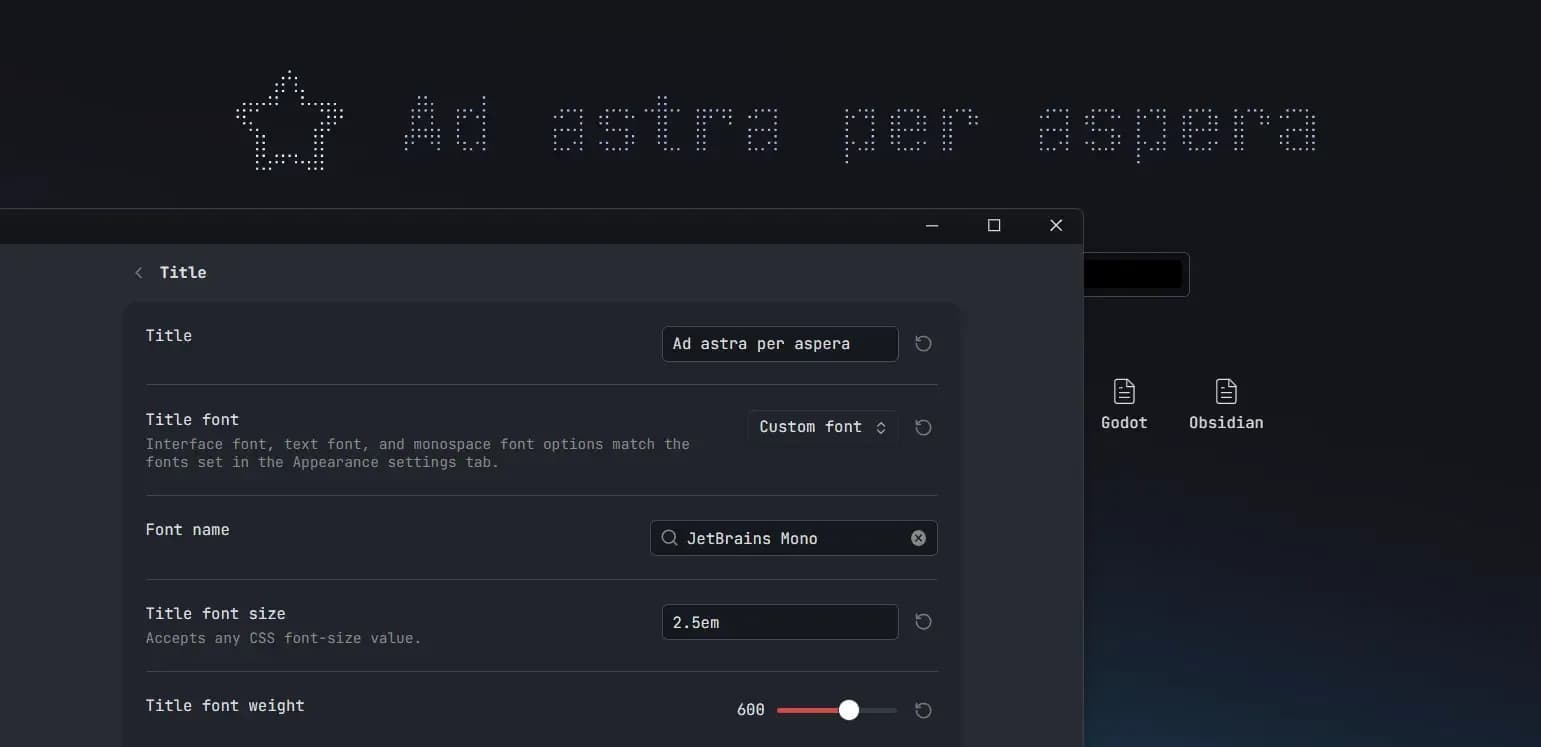Click the dotted star logo
The height and width of the screenshot is (747, 1541).
(x=289, y=121)
